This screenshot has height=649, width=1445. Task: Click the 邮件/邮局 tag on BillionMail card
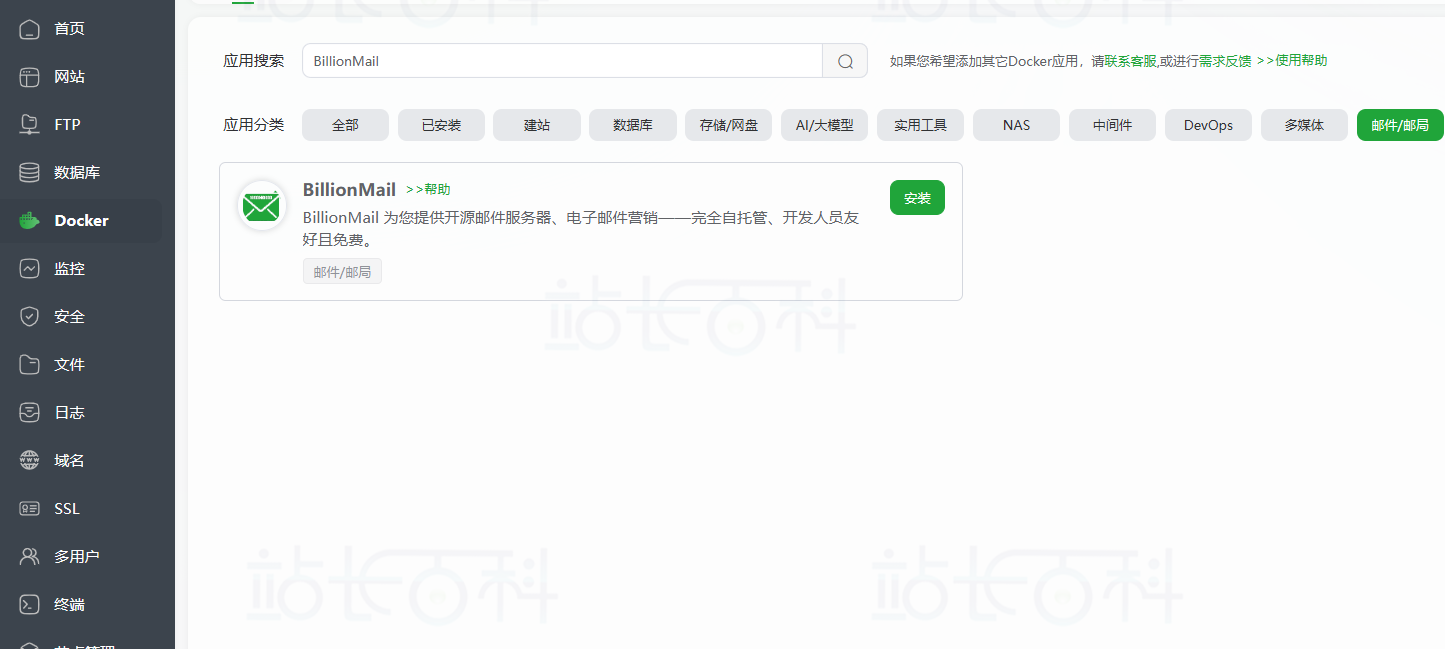(342, 272)
